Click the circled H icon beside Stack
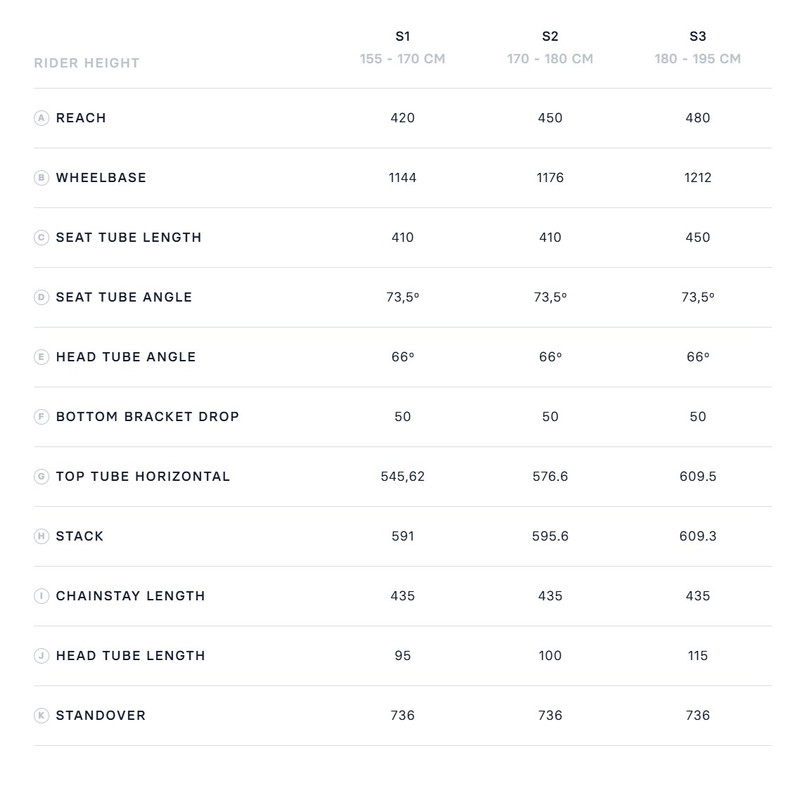 [41, 536]
